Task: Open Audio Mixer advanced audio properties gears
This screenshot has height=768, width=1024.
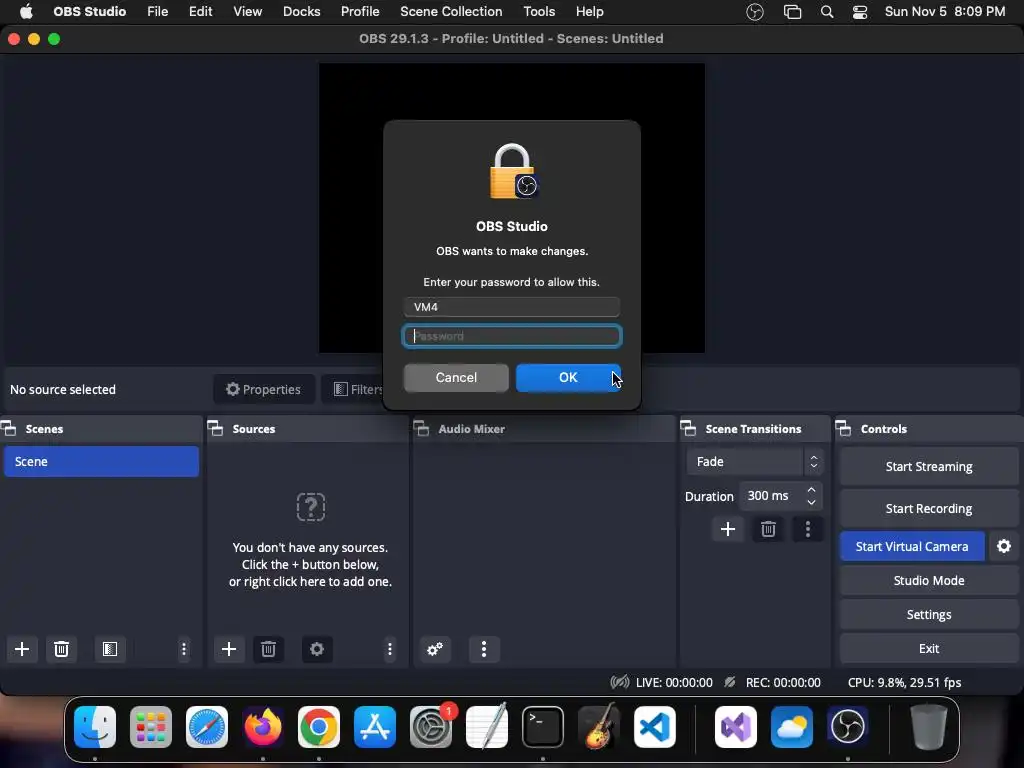Action: [x=435, y=649]
